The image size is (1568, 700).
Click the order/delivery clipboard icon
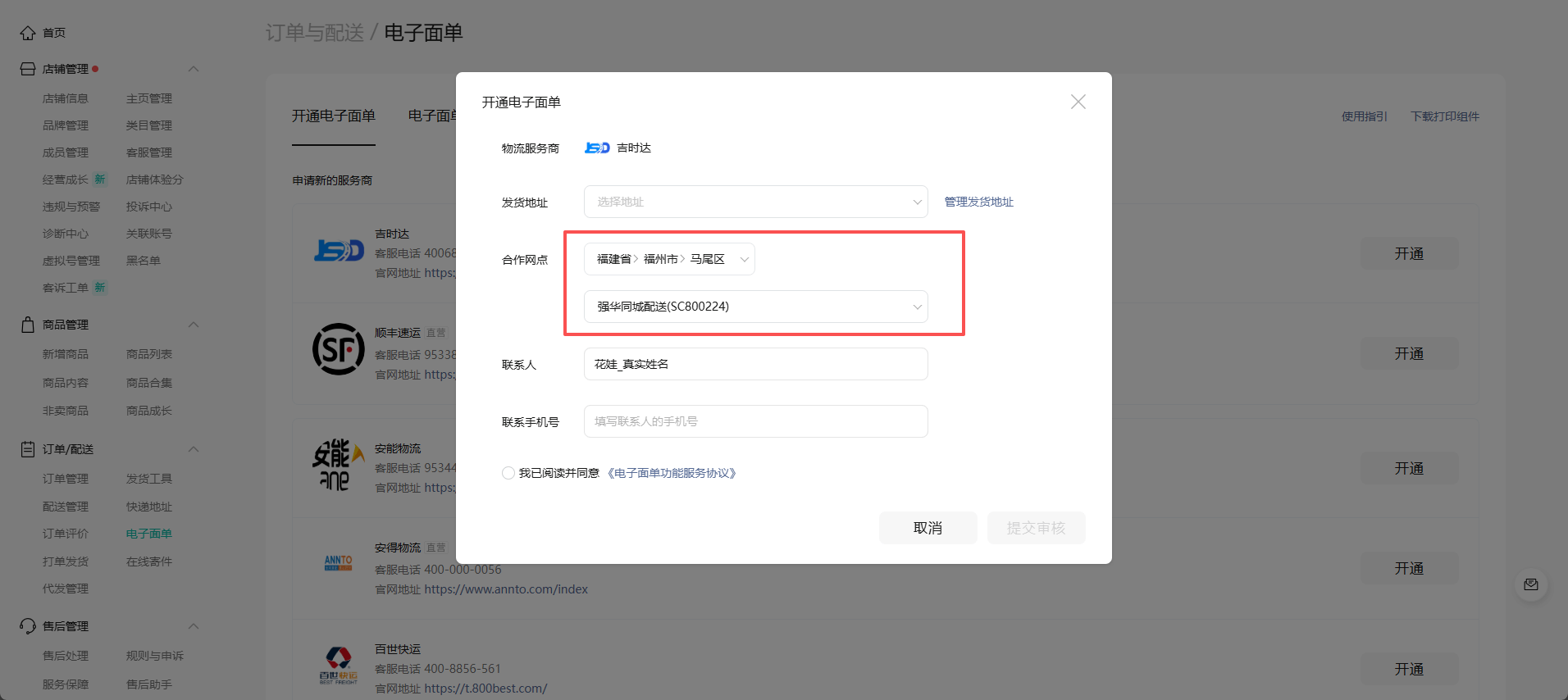click(x=28, y=449)
